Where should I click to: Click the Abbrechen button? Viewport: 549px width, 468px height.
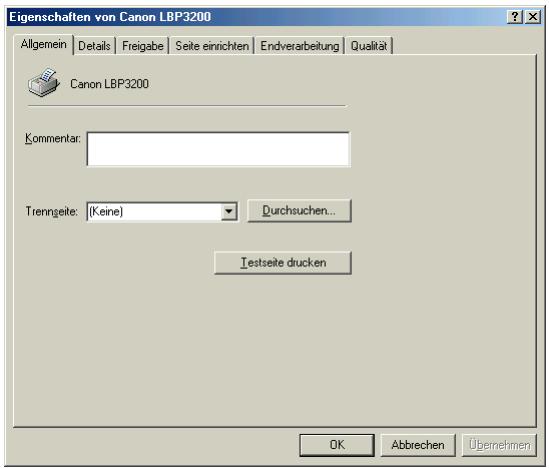tap(418, 445)
